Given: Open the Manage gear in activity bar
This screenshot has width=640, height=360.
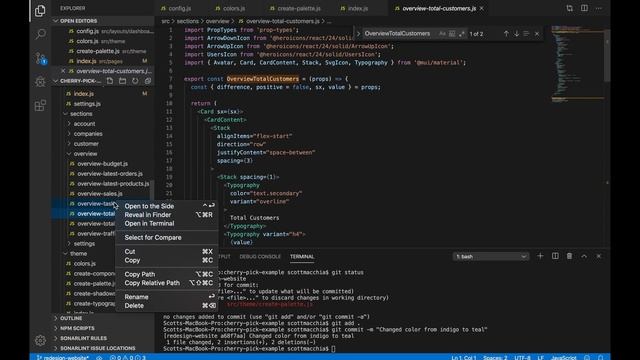Looking at the screenshot, I should click(x=40, y=340).
